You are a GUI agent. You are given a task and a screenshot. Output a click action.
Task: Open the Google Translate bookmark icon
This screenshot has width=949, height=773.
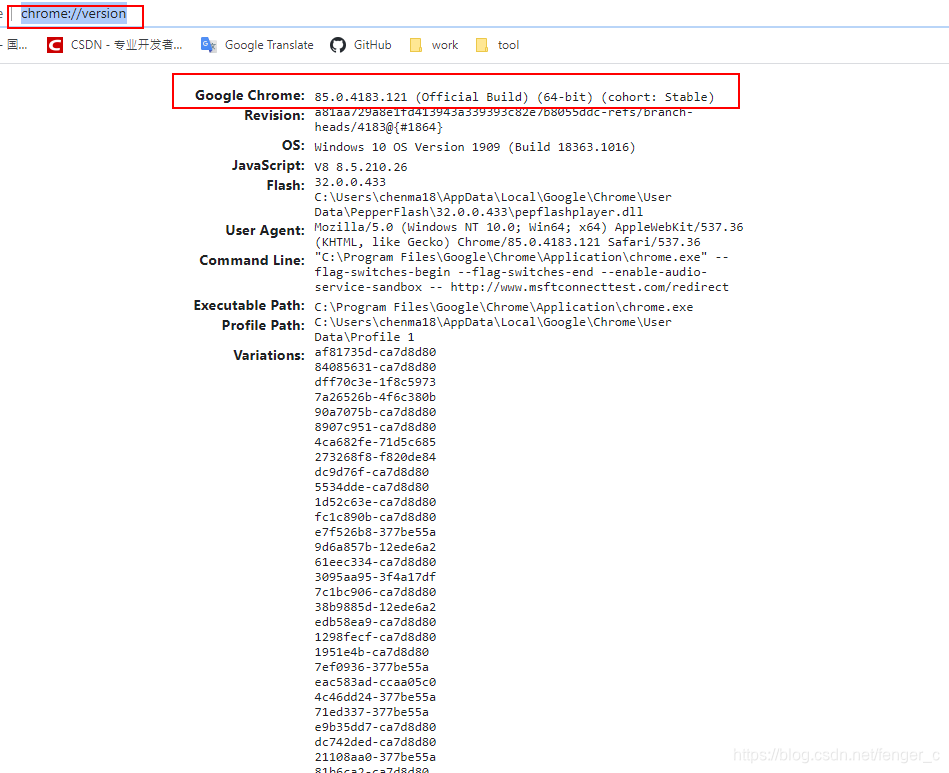(209, 45)
